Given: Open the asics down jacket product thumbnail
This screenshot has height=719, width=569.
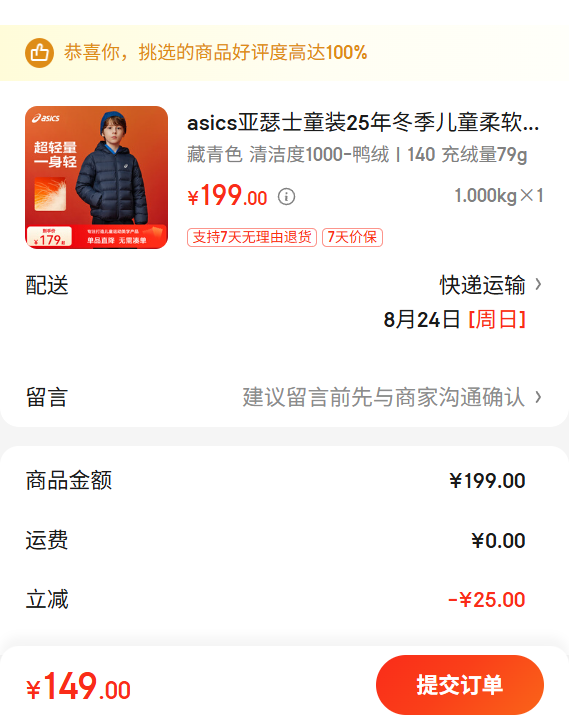Looking at the screenshot, I should [96, 177].
